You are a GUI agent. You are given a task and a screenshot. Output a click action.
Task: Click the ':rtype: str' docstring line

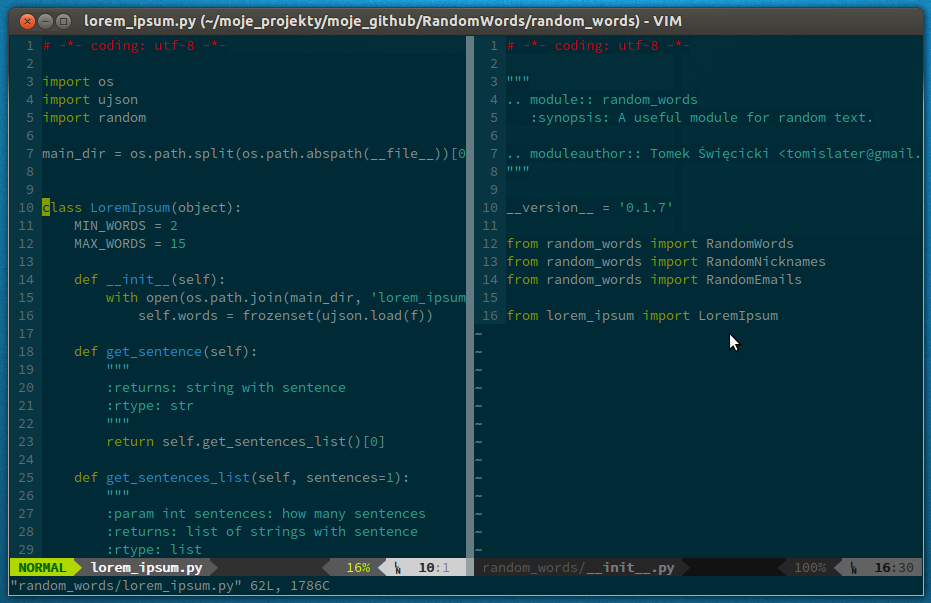click(x=150, y=406)
